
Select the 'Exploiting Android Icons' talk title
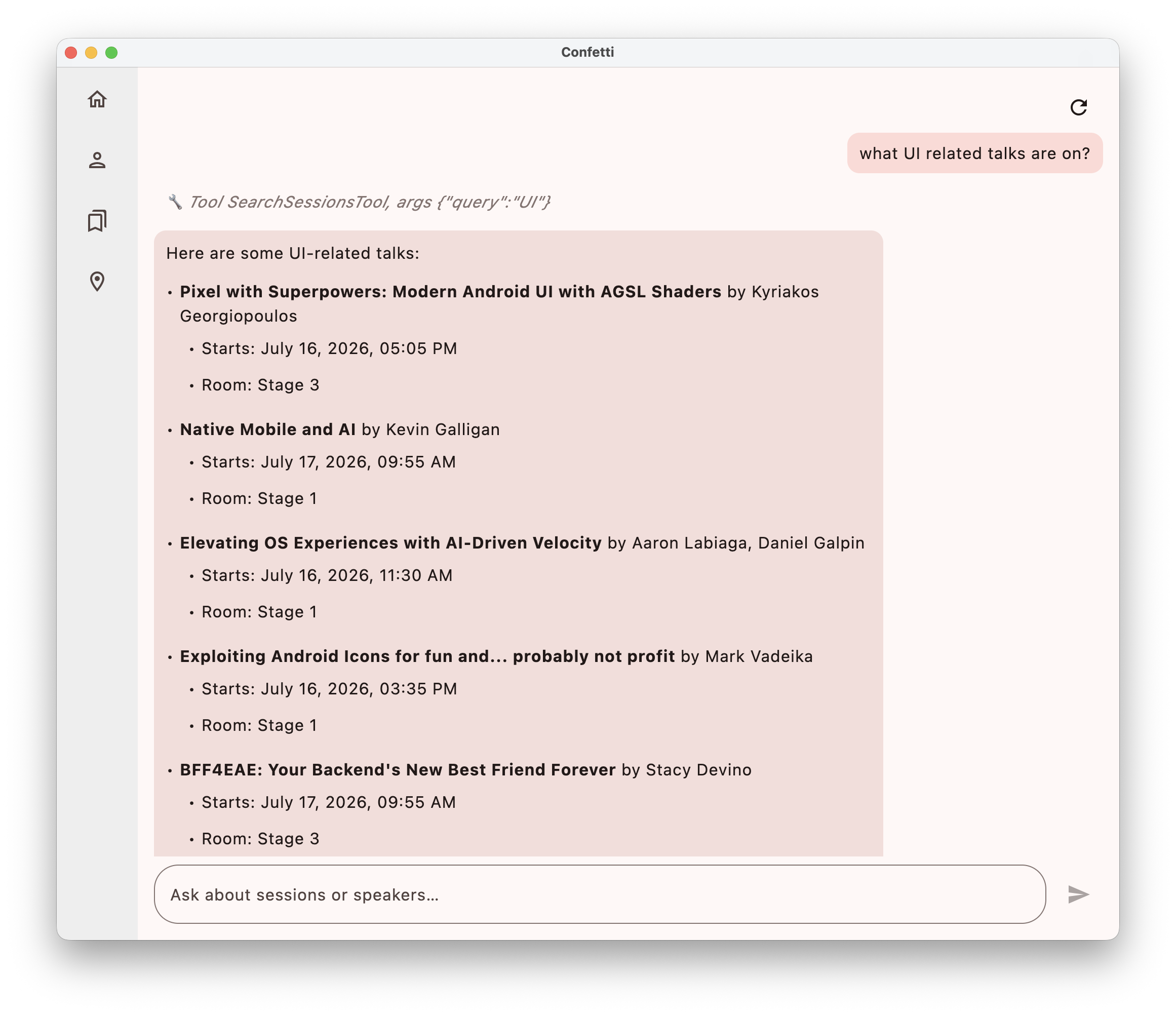[427, 657]
